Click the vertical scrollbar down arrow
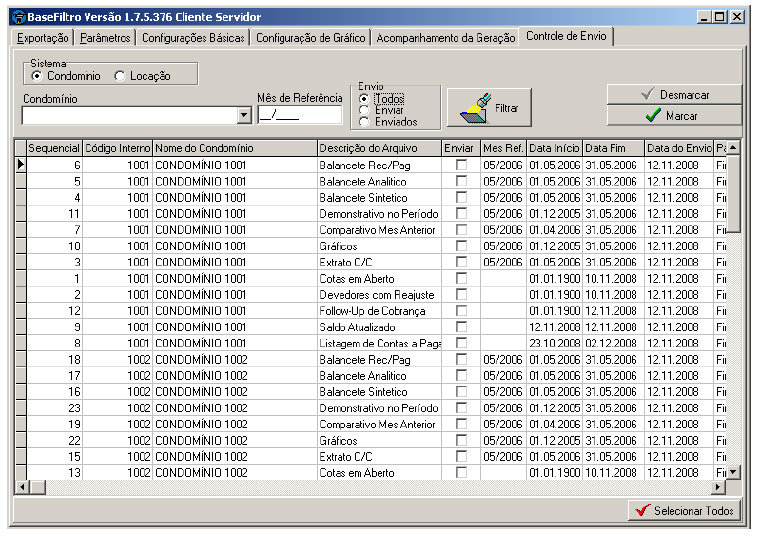Image resolution: width=758 pixels, height=536 pixels. click(x=733, y=472)
